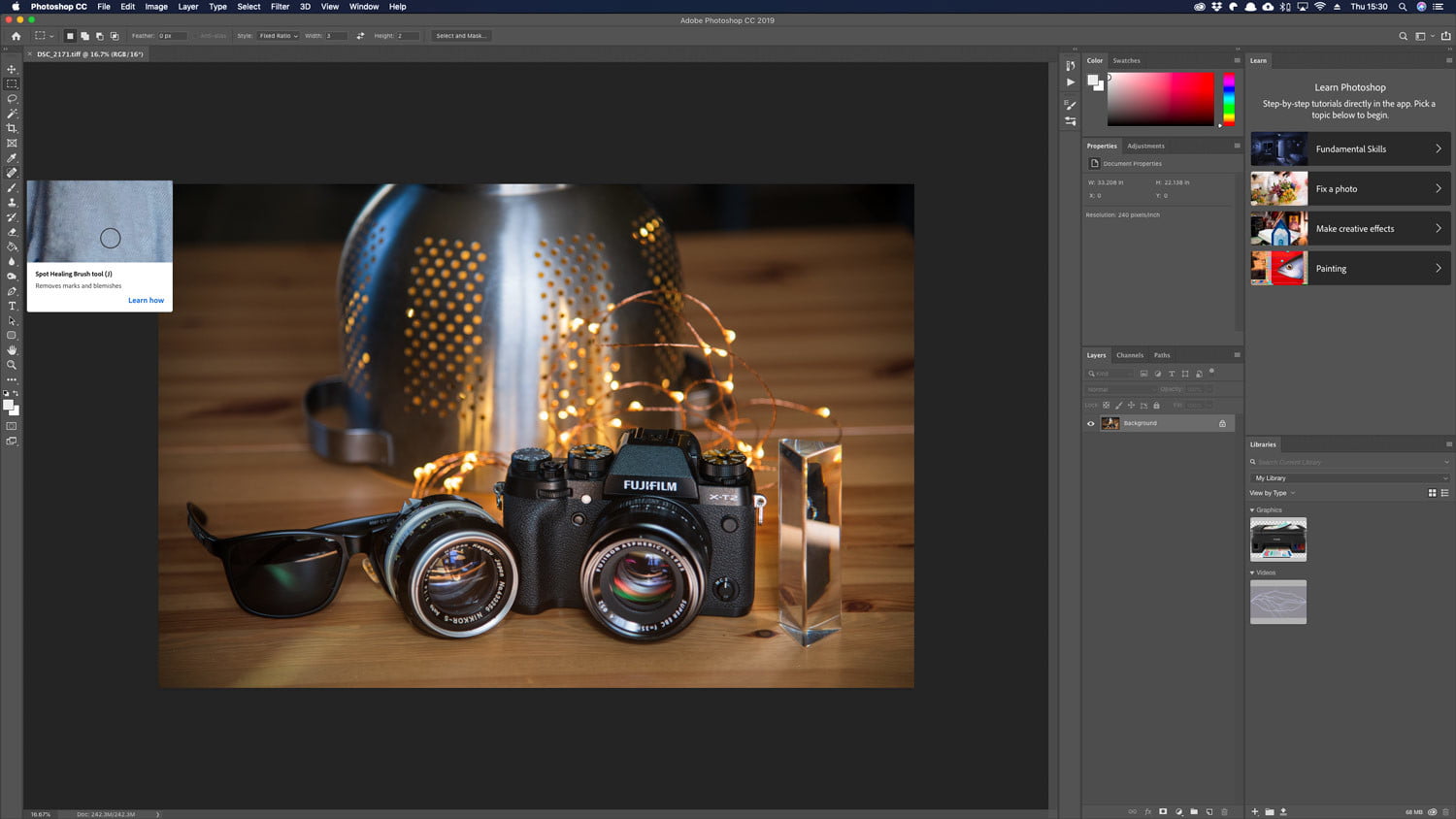The height and width of the screenshot is (819, 1456).
Task: Open the Fix a photo tutorial
Action: click(1350, 189)
